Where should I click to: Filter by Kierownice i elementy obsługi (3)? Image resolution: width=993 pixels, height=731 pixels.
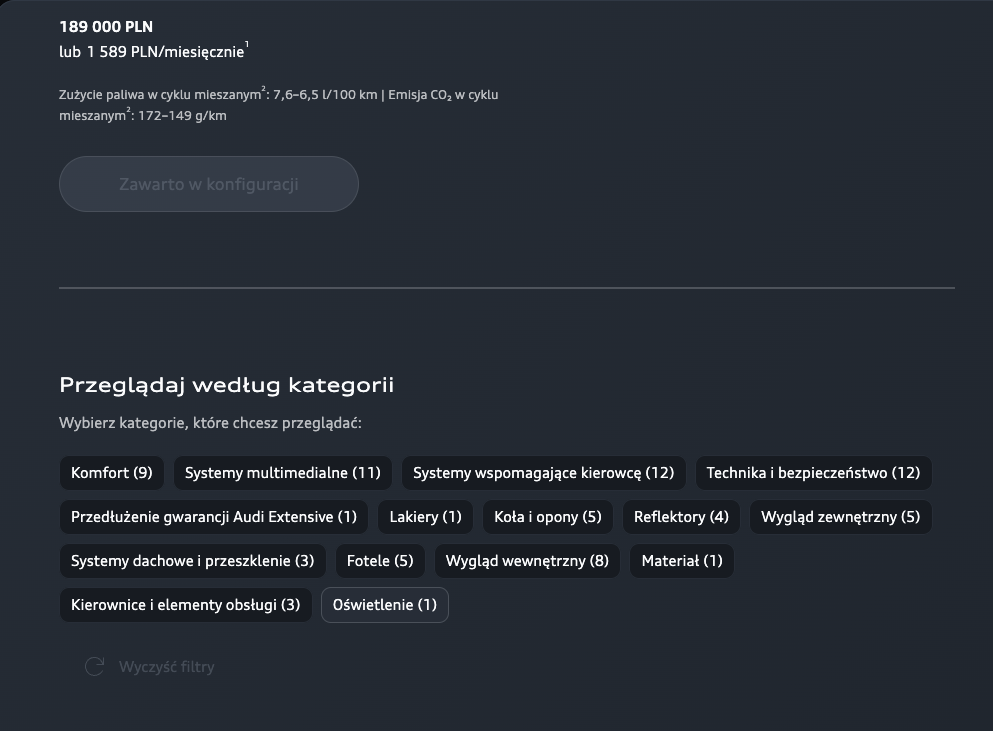[x=185, y=605]
